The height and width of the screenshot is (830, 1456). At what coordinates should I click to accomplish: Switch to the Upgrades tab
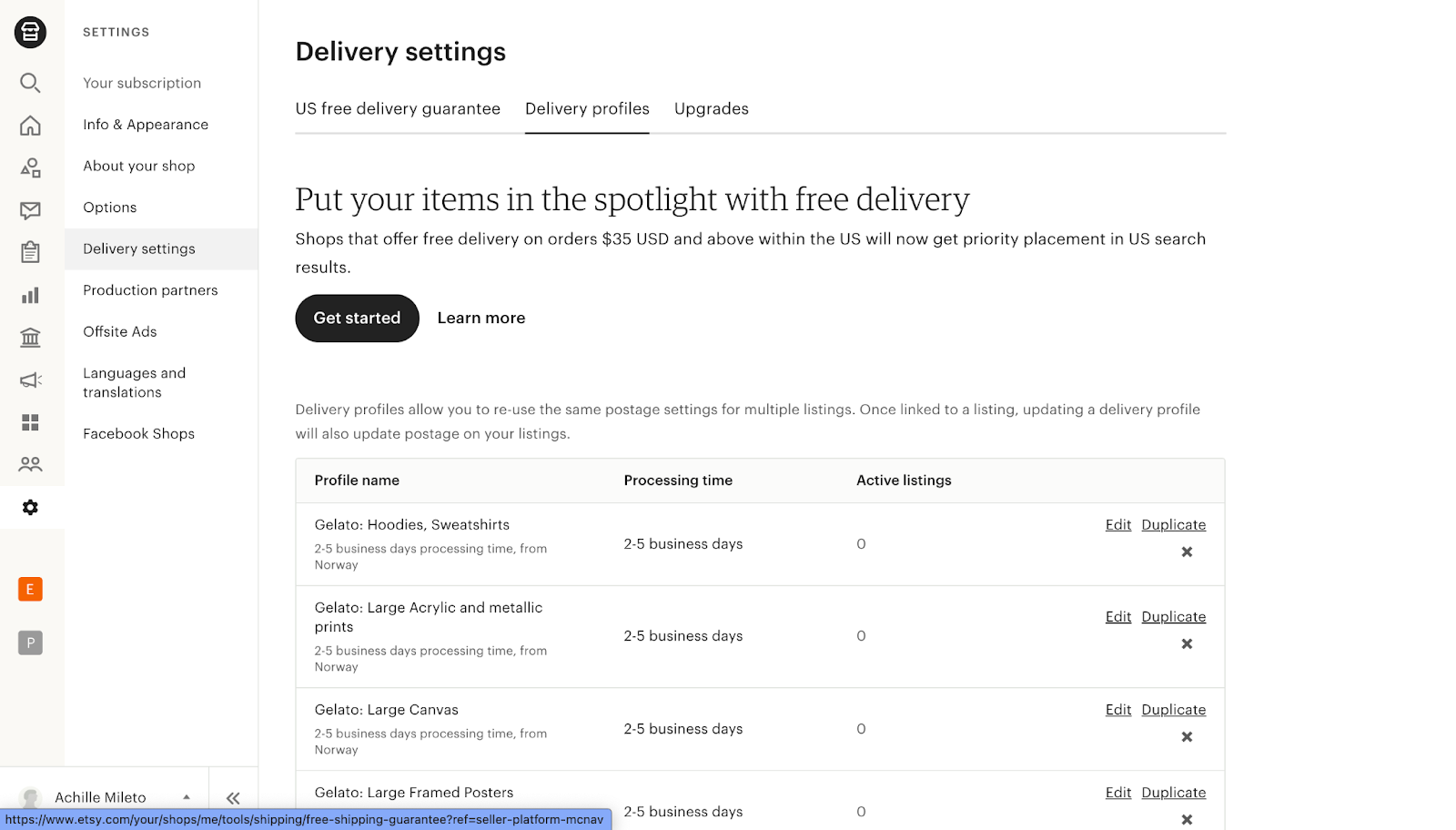tap(711, 108)
